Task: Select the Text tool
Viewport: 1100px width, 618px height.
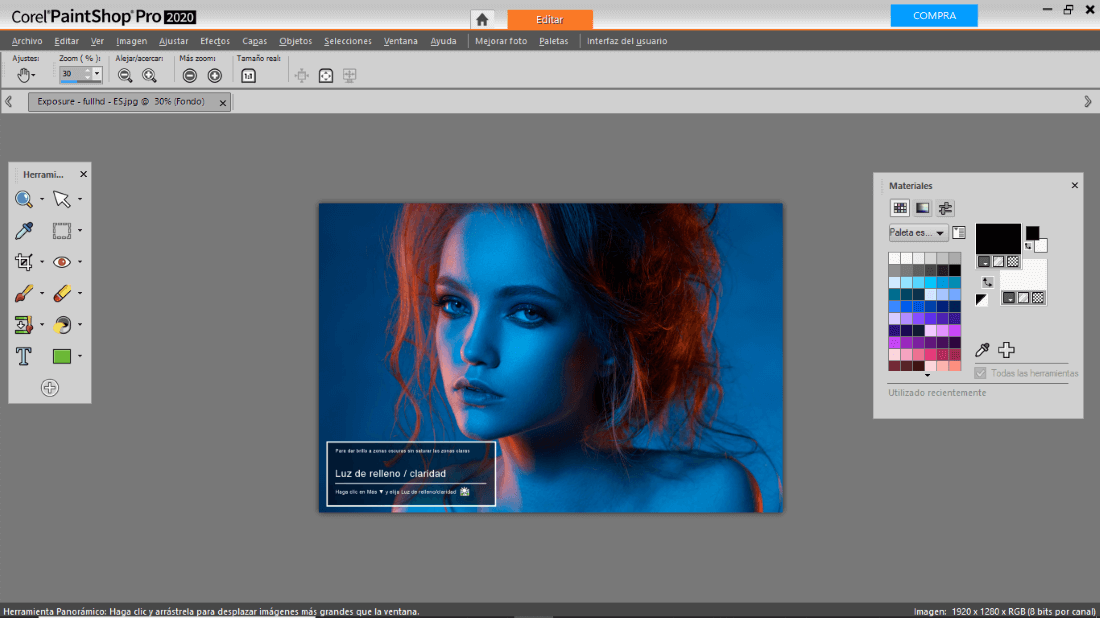Action: (x=23, y=356)
